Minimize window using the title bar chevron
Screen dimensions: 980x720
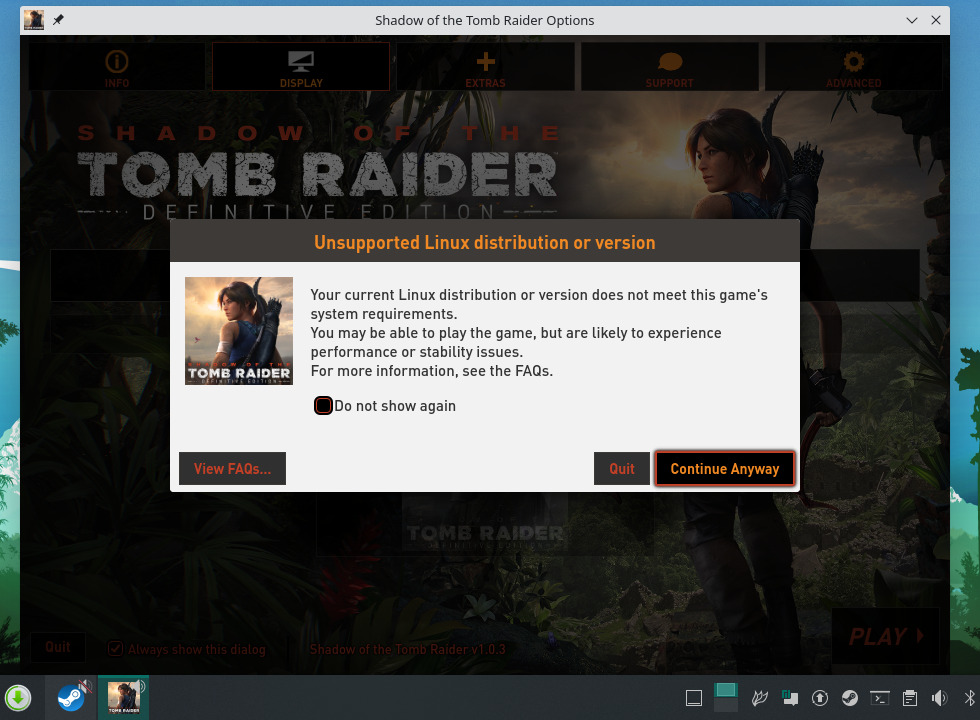[912, 20]
